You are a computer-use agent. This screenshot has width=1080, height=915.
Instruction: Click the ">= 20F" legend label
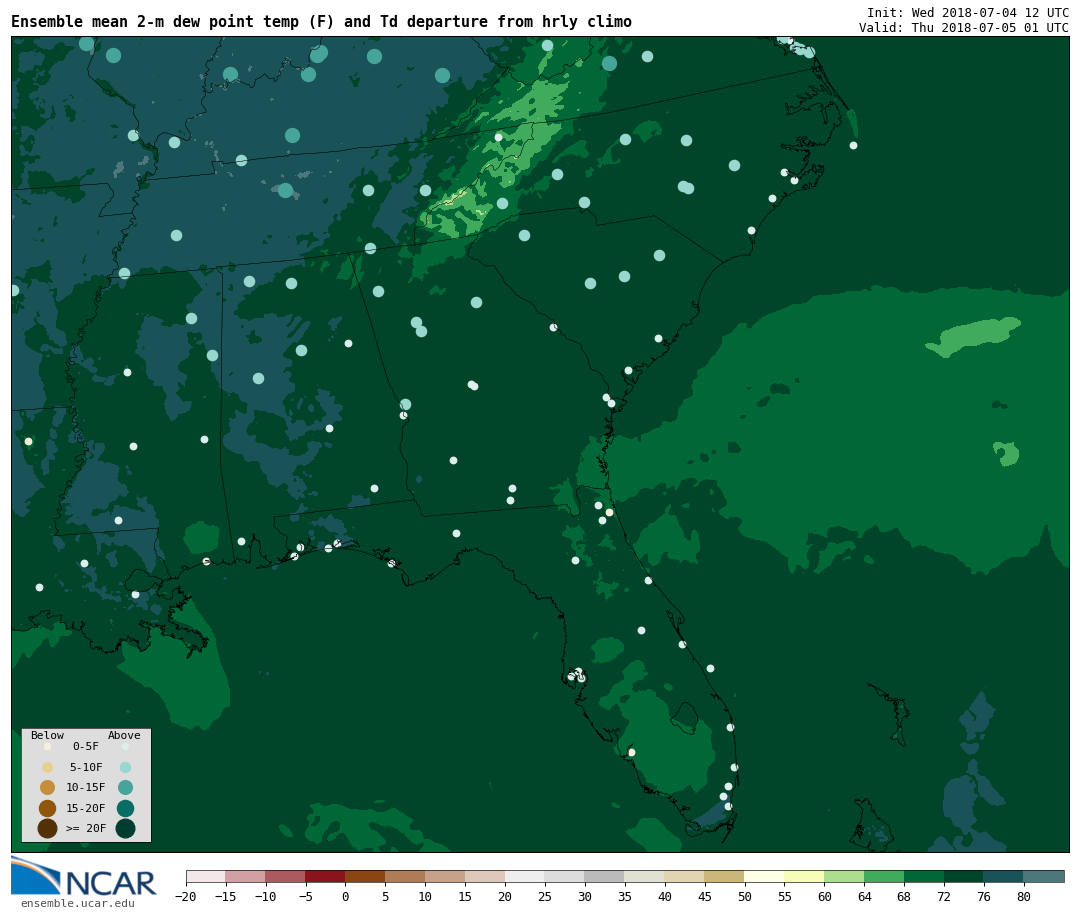click(x=86, y=828)
